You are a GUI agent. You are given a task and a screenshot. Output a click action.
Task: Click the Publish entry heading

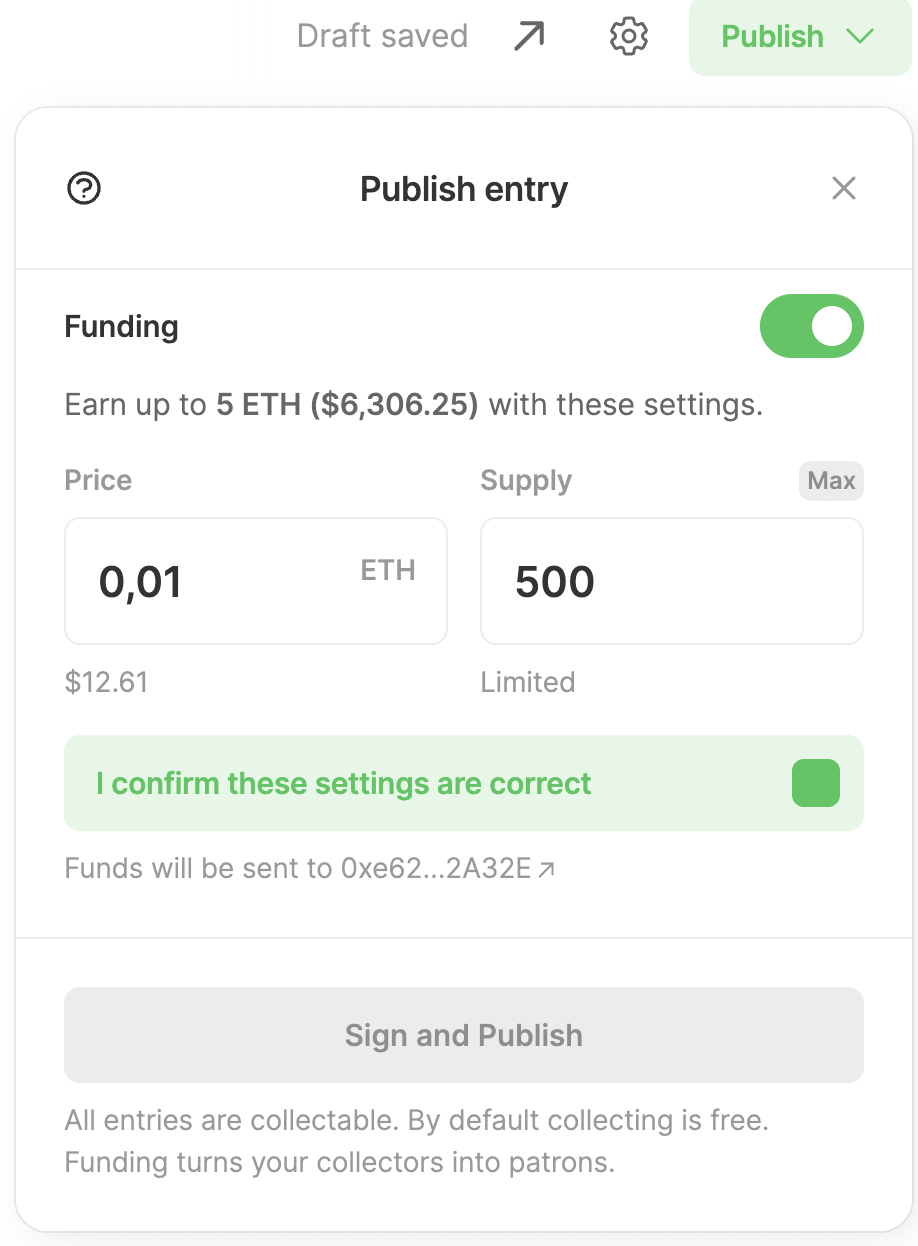click(x=464, y=189)
